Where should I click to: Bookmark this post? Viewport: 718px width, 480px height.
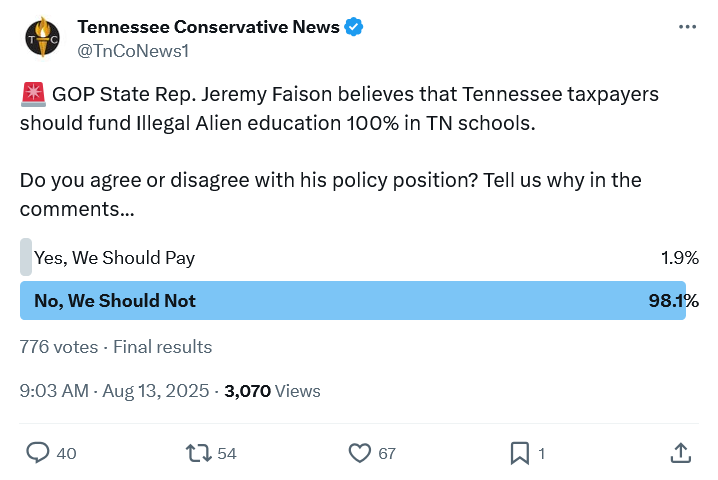pos(520,453)
